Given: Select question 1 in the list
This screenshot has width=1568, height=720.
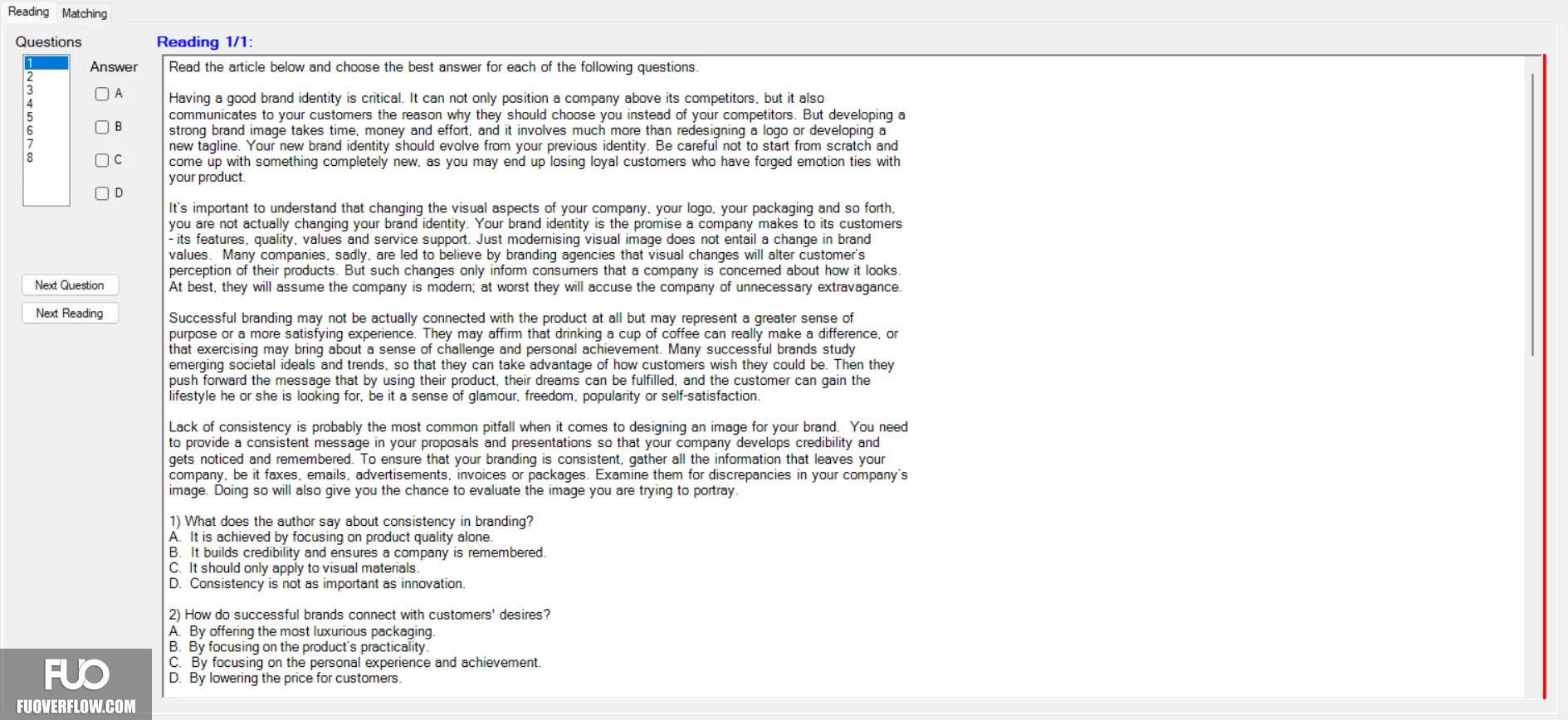Looking at the screenshot, I should click(46, 63).
